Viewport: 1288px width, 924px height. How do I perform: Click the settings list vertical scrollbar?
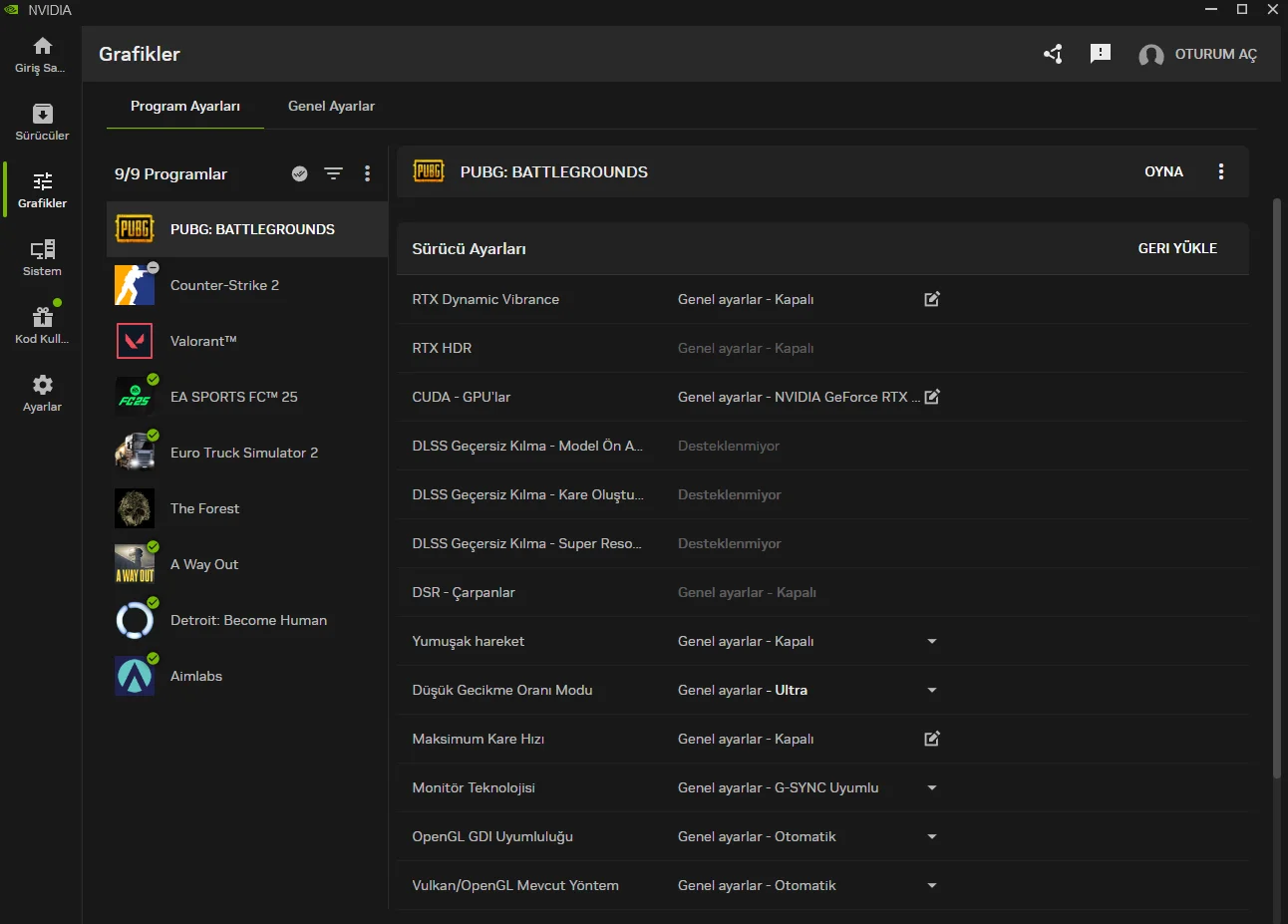click(1276, 488)
